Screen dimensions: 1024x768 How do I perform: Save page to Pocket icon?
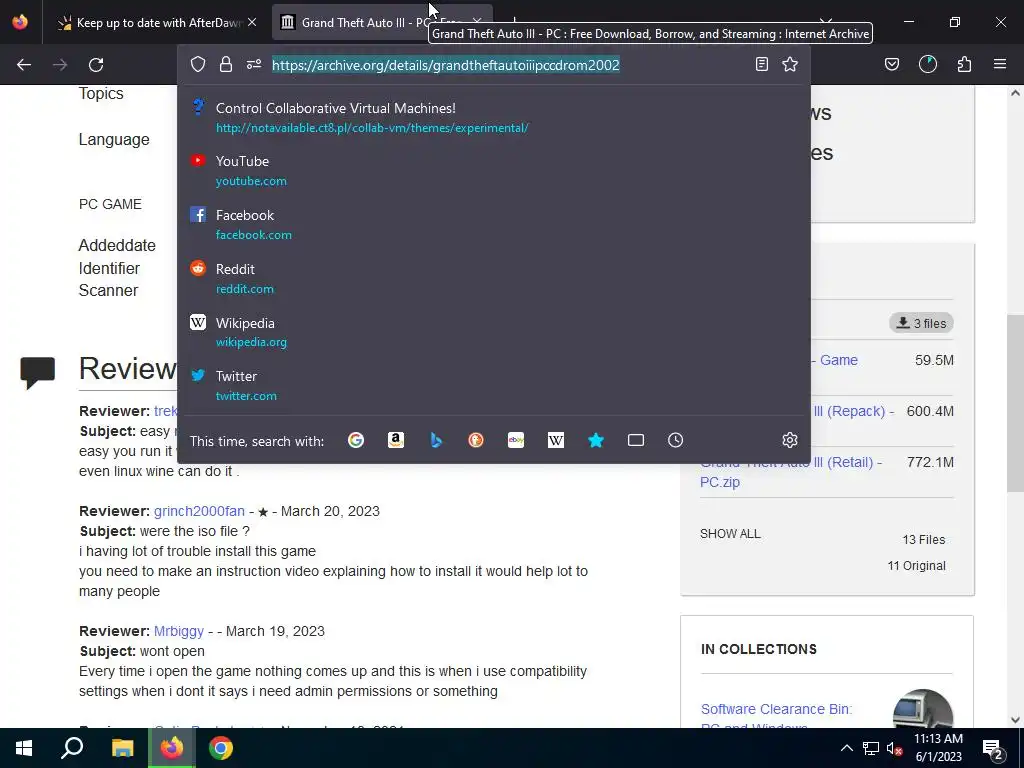coord(892,64)
